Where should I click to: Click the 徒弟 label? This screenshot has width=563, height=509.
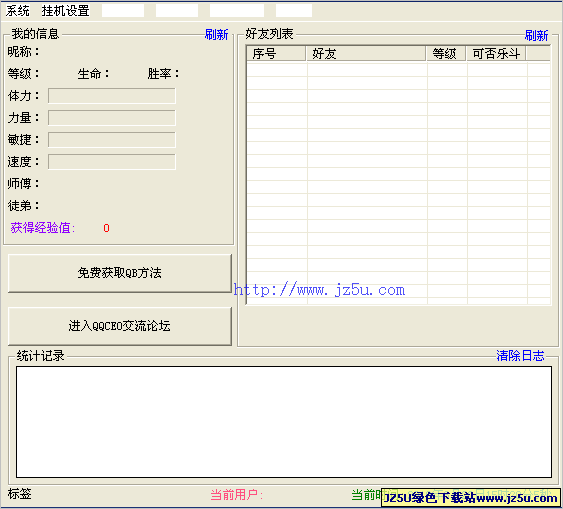(23, 206)
